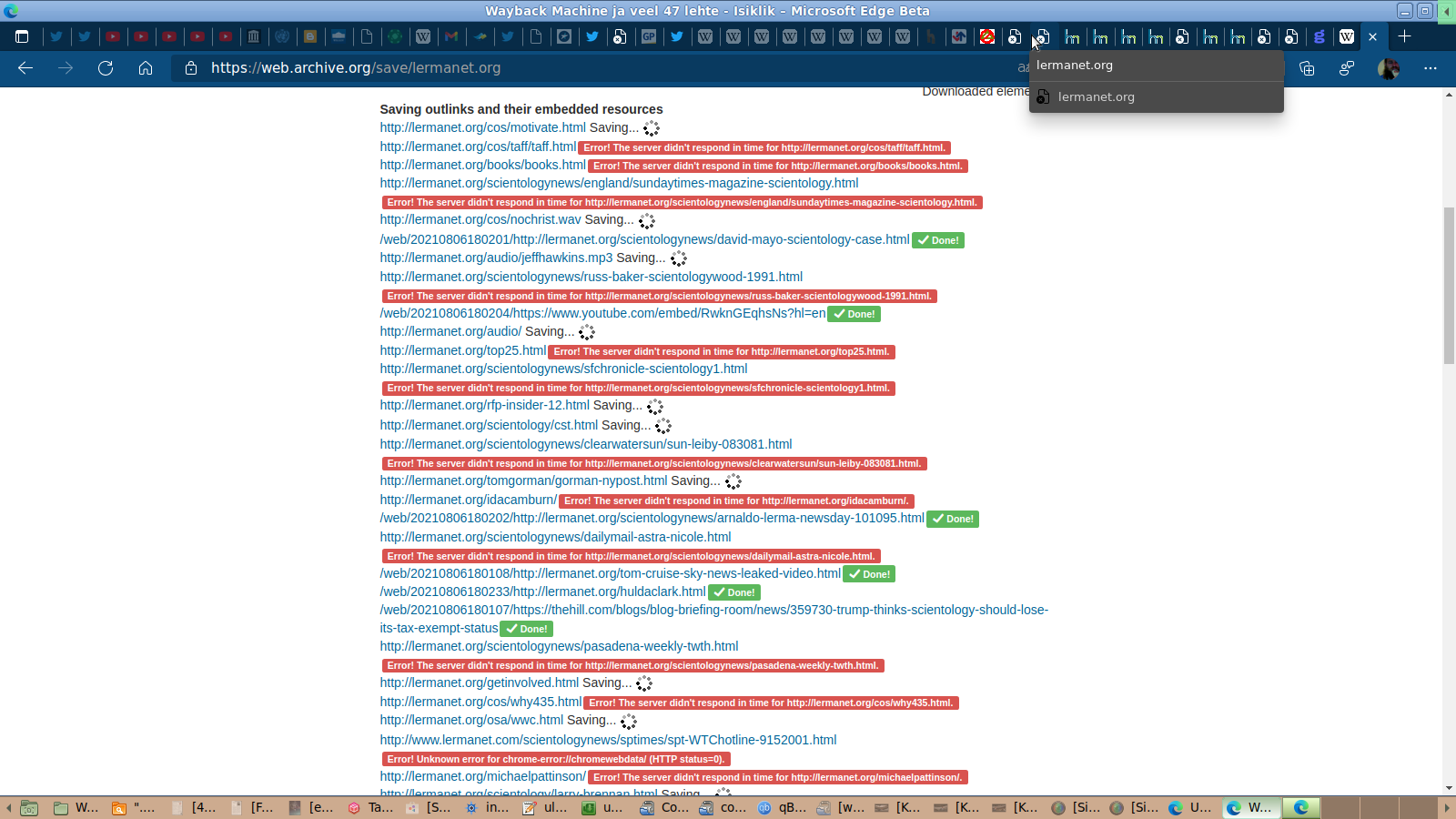Open the Collections panel
This screenshot has height=819, width=1456.
[x=1307, y=68]
